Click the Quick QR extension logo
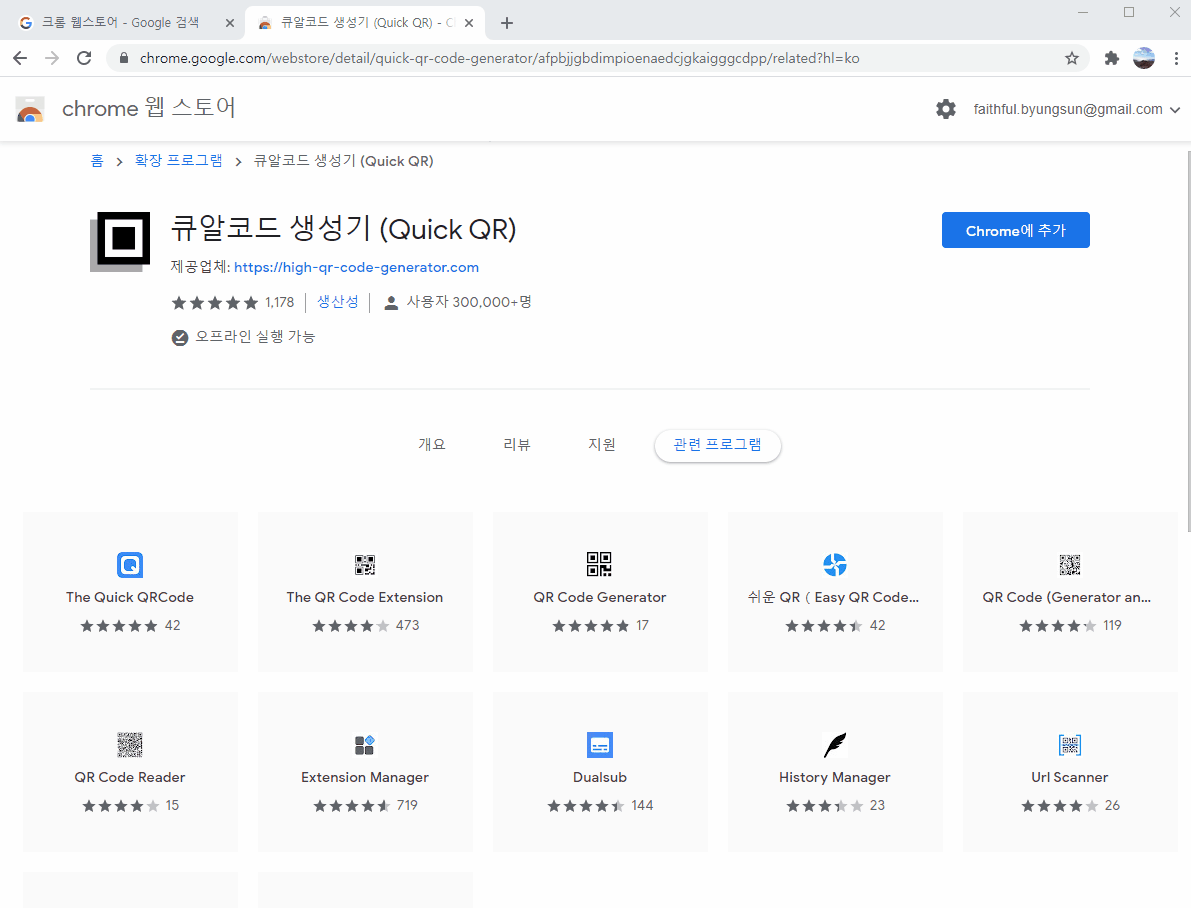The height and width of the screenshot is (908, 1191). coord(121,242)
